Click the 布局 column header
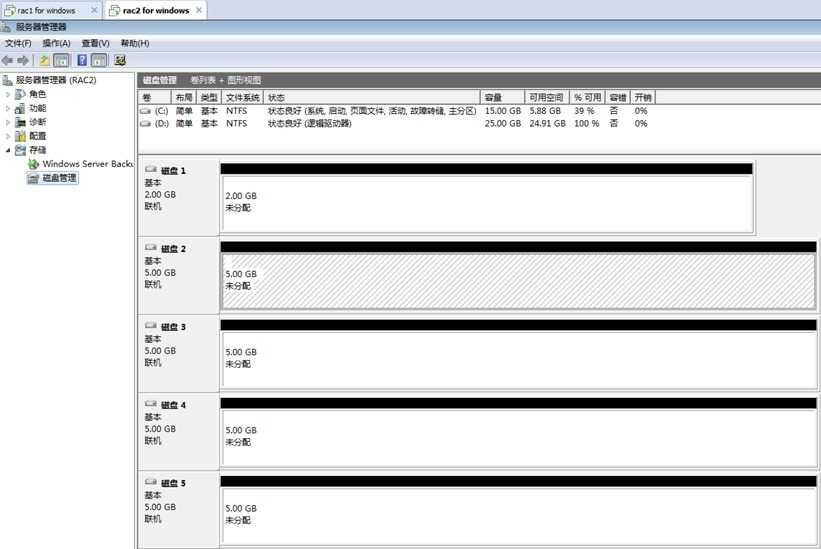Image resolution: width=821 pixels, height=549 pixels. pos(184,97)
